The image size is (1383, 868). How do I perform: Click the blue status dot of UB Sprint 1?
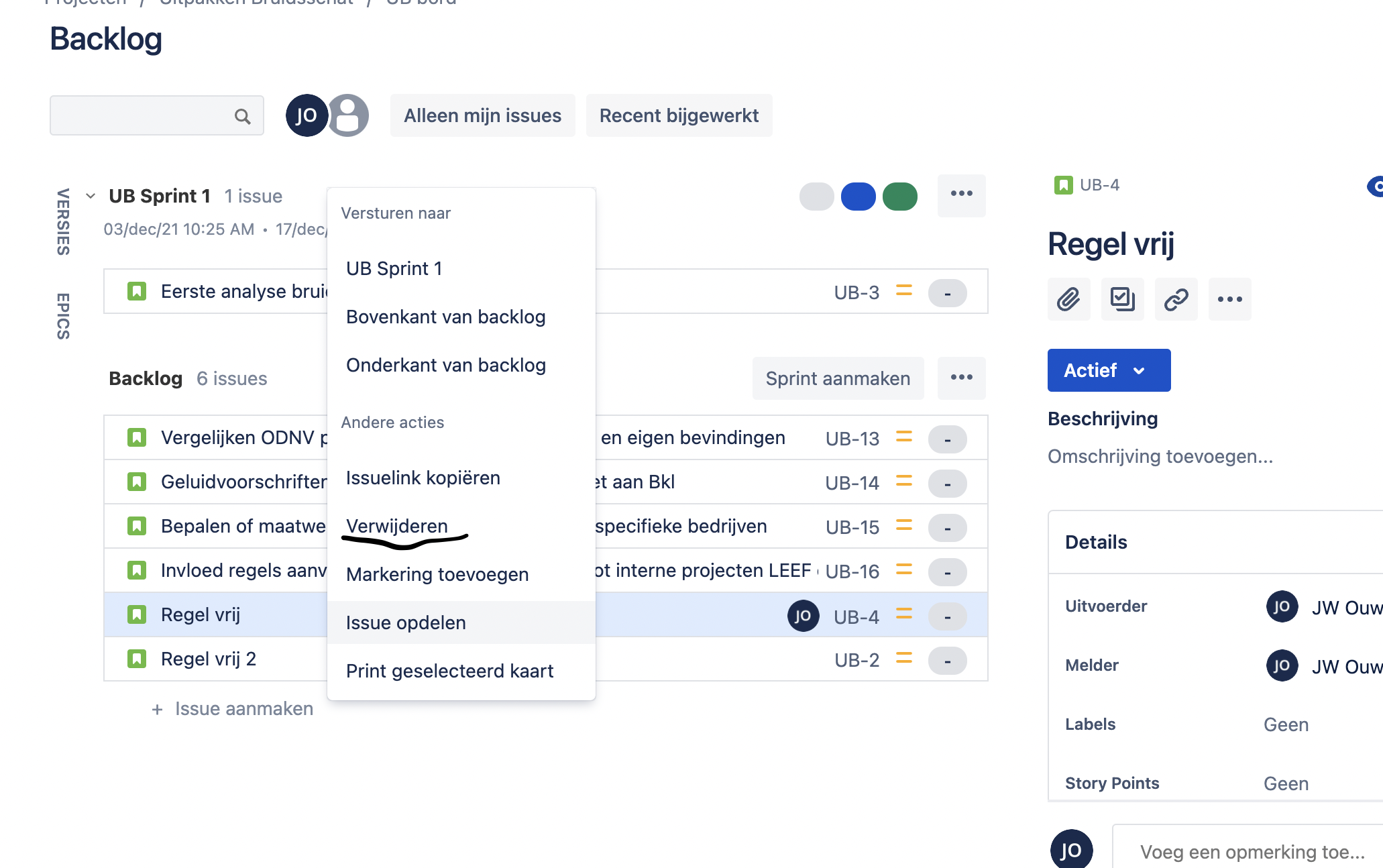858,196
